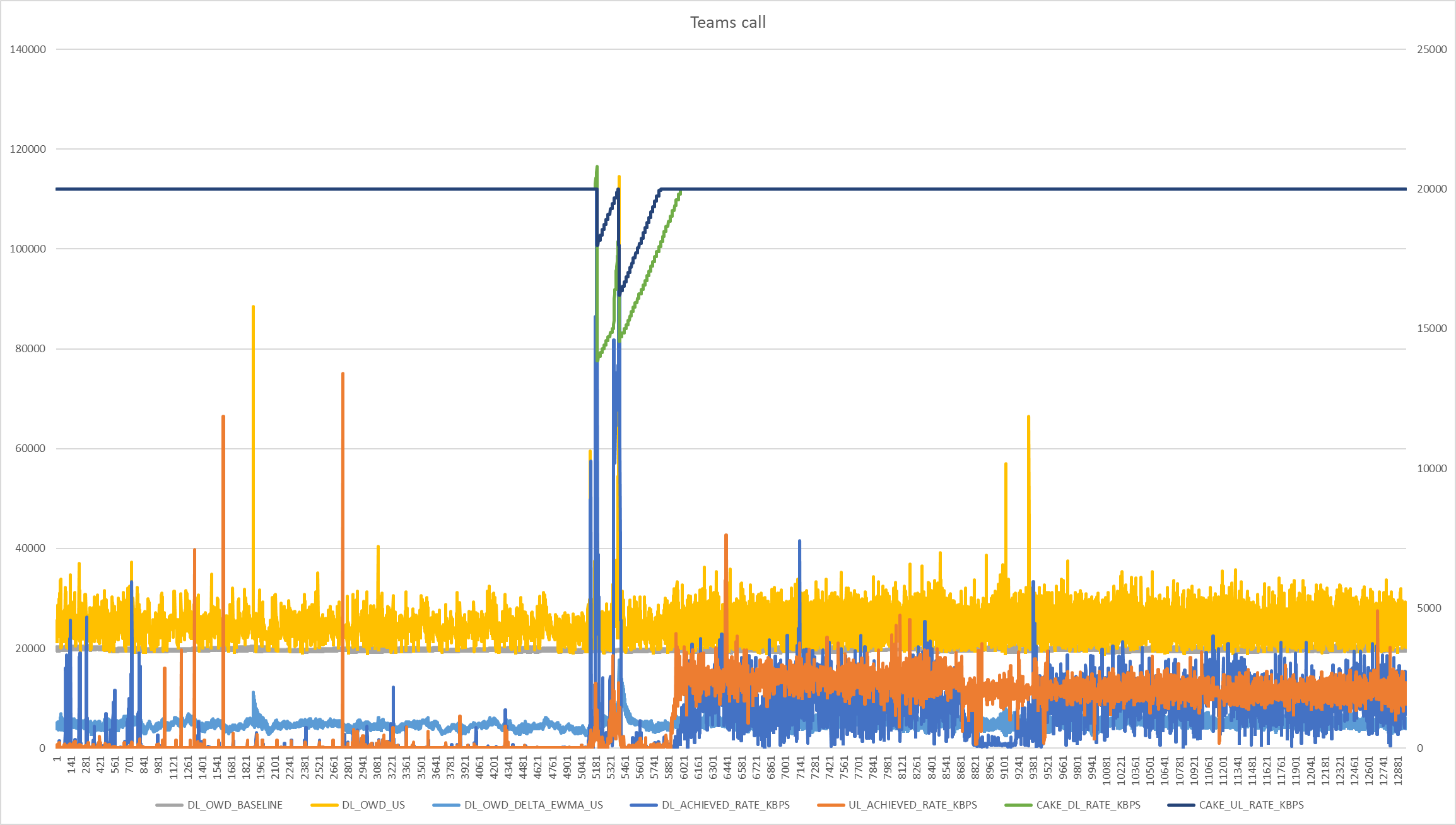This screenshot has width=1456, height=825.
Task: Click the 25000 right axis label
Action: point(1432,49)
